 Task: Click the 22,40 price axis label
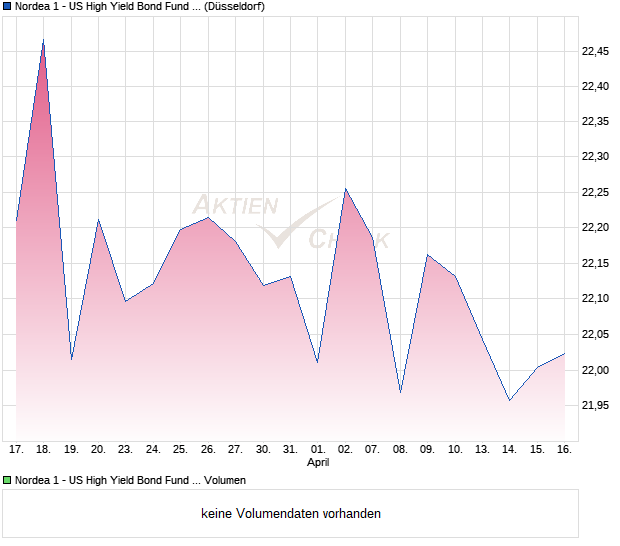pyautogui.click(x=595, y=86)
